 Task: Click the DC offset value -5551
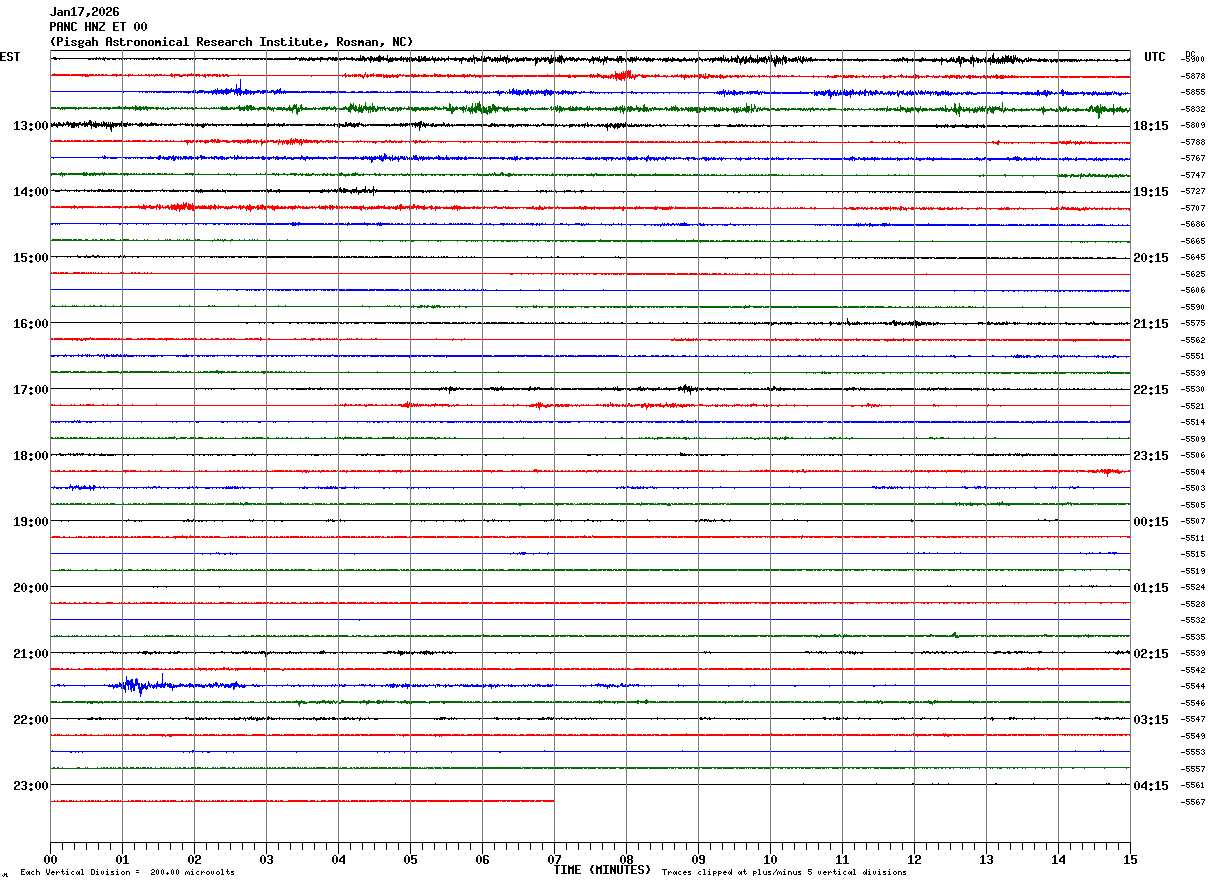point(1193,356)
